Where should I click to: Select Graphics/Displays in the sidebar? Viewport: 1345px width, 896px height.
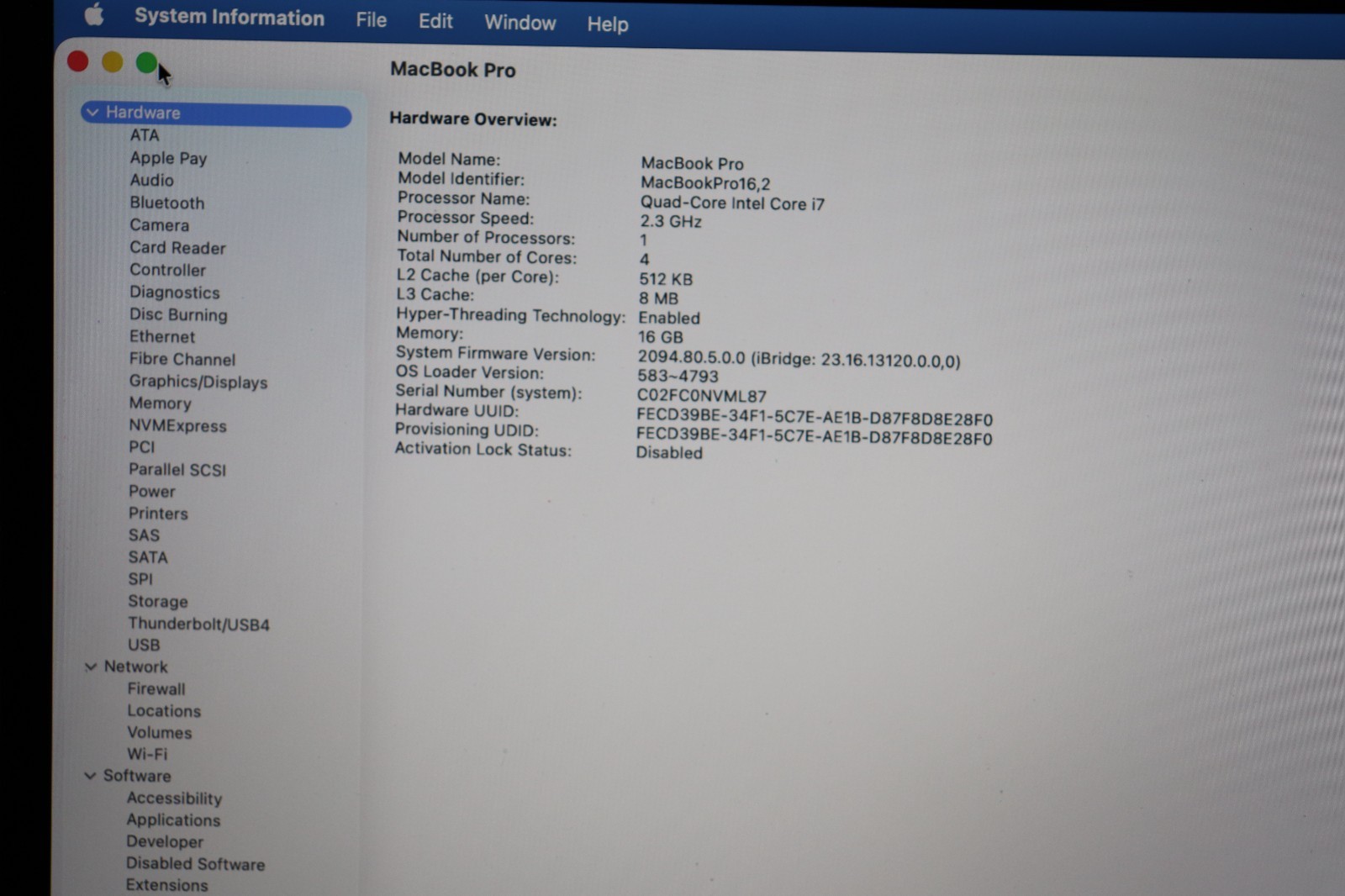[x=198, y=382]
